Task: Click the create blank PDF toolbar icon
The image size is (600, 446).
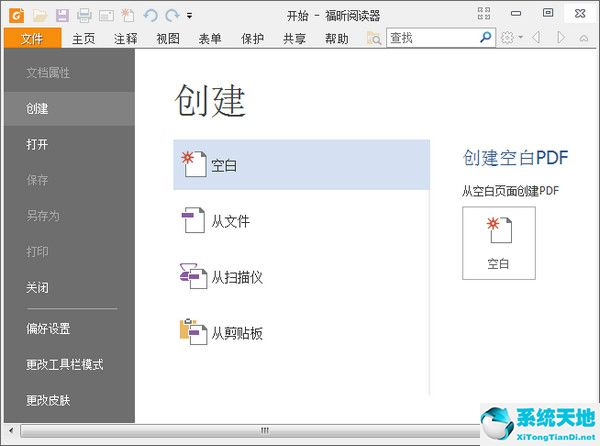Action: click(x=128, y=15)
